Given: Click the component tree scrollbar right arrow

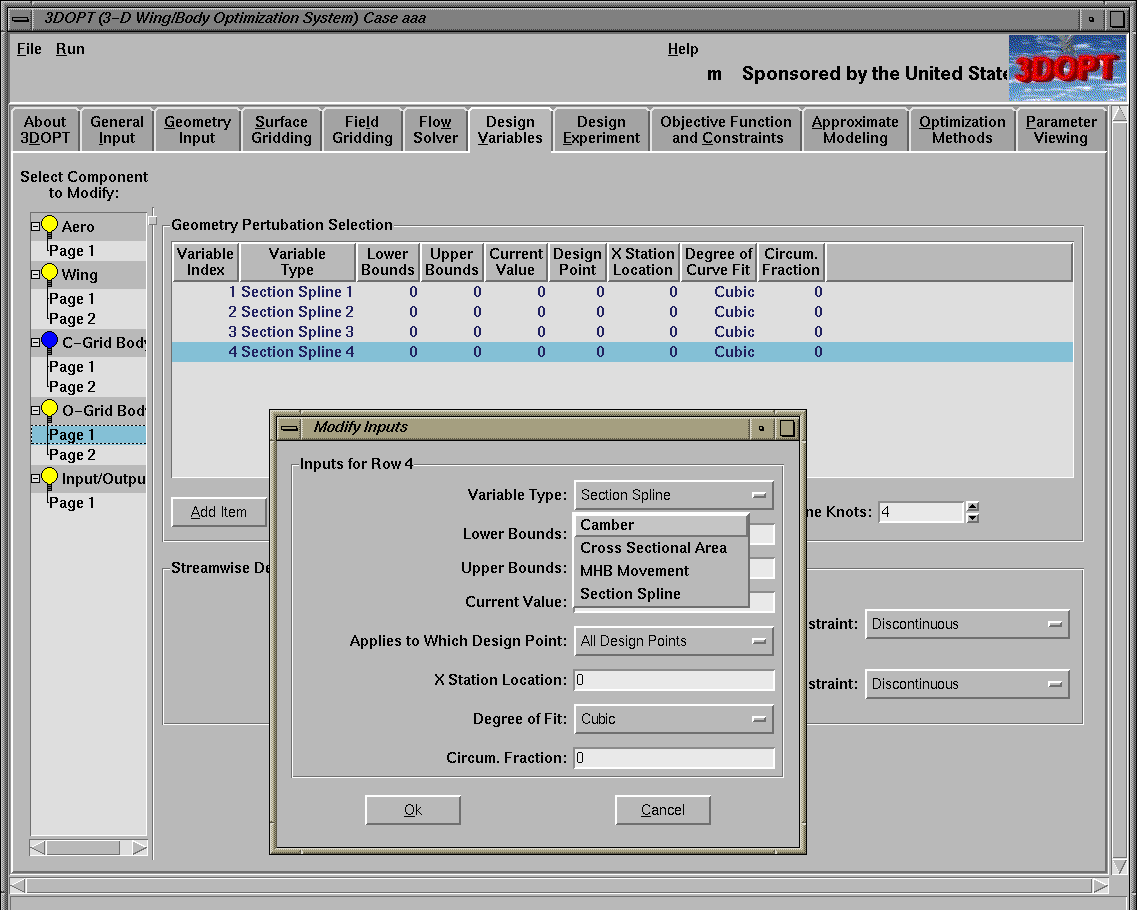Looking at the screenshot, I should [x=140, y=848].
